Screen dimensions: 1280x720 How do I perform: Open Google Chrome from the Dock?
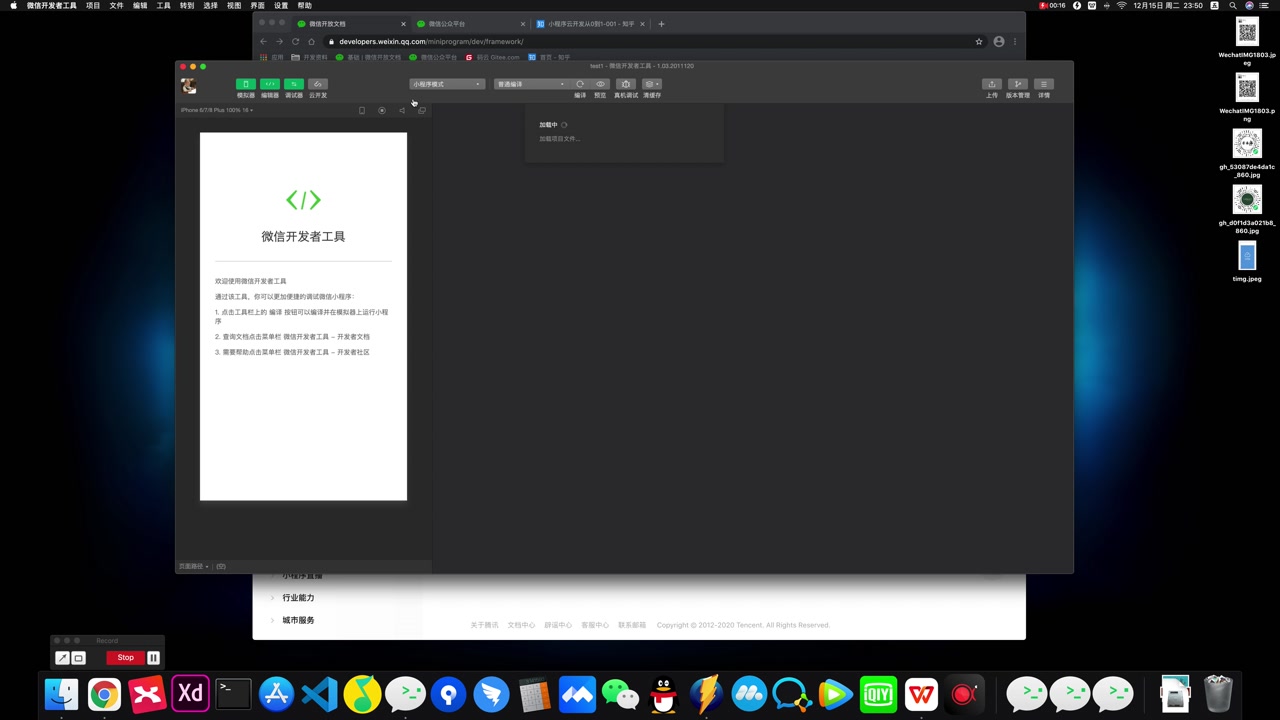104,694
